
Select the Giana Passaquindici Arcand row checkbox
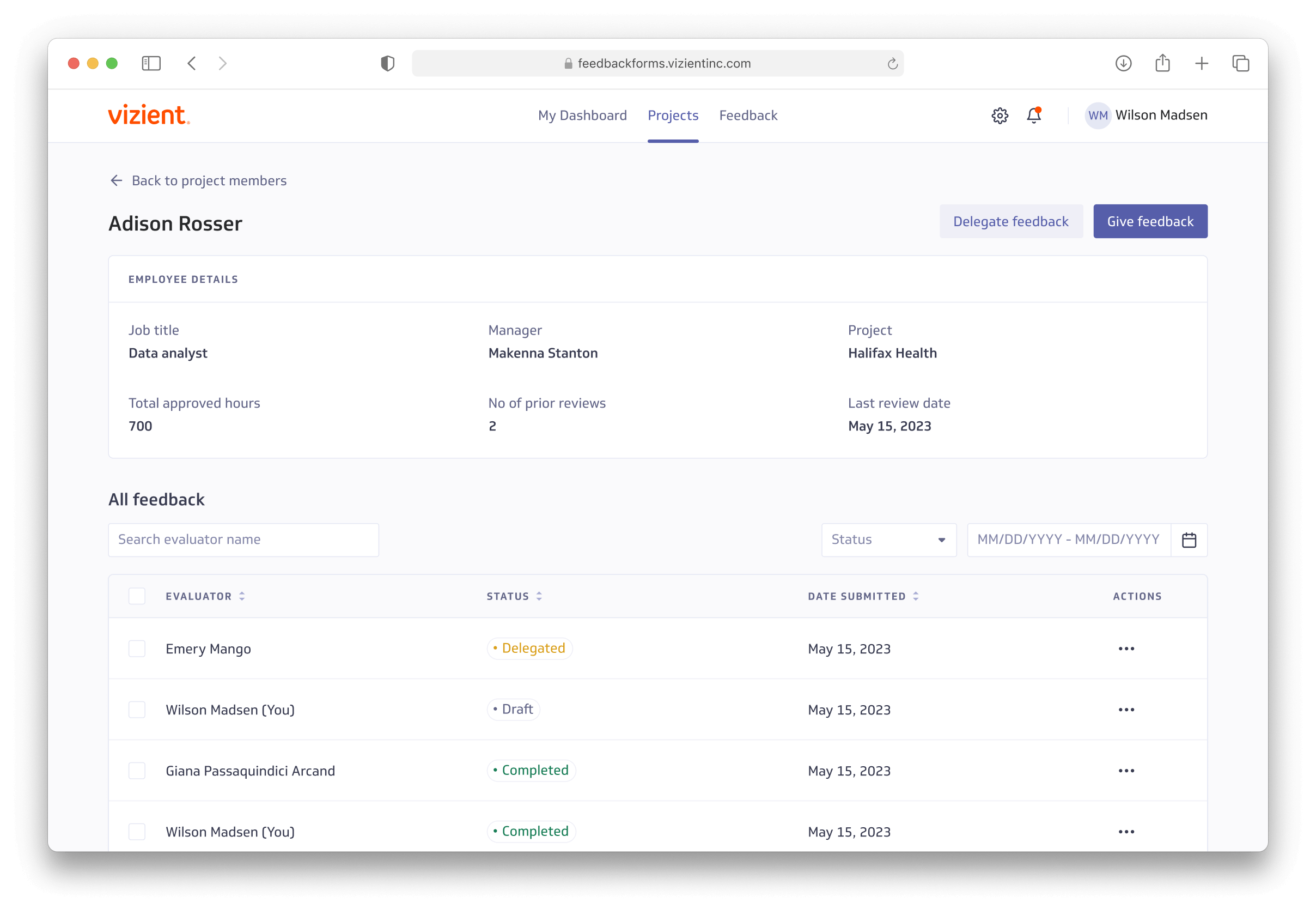pyautogui.click(x=137, y=771)
